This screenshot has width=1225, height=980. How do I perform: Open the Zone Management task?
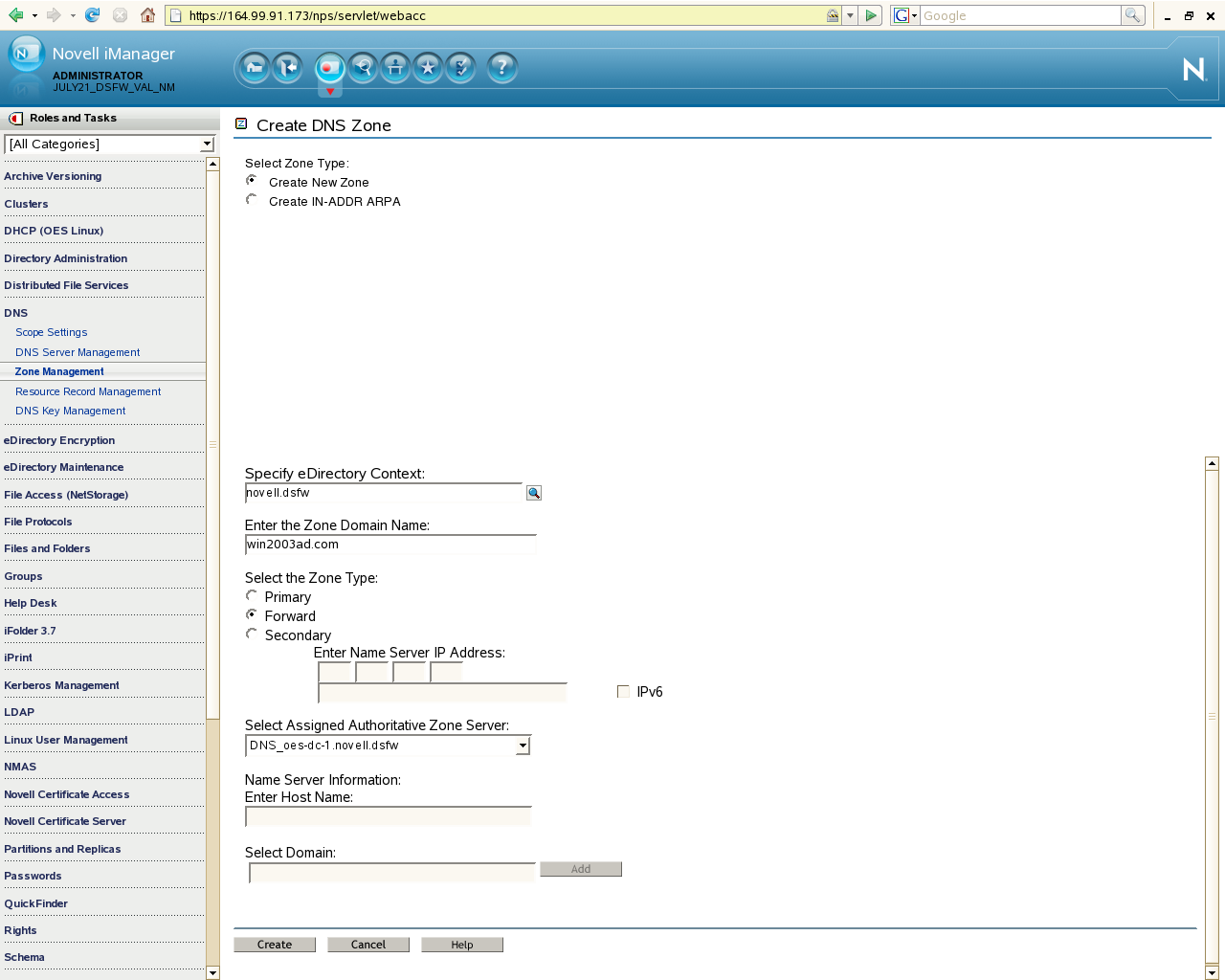[x=59, y=371]
